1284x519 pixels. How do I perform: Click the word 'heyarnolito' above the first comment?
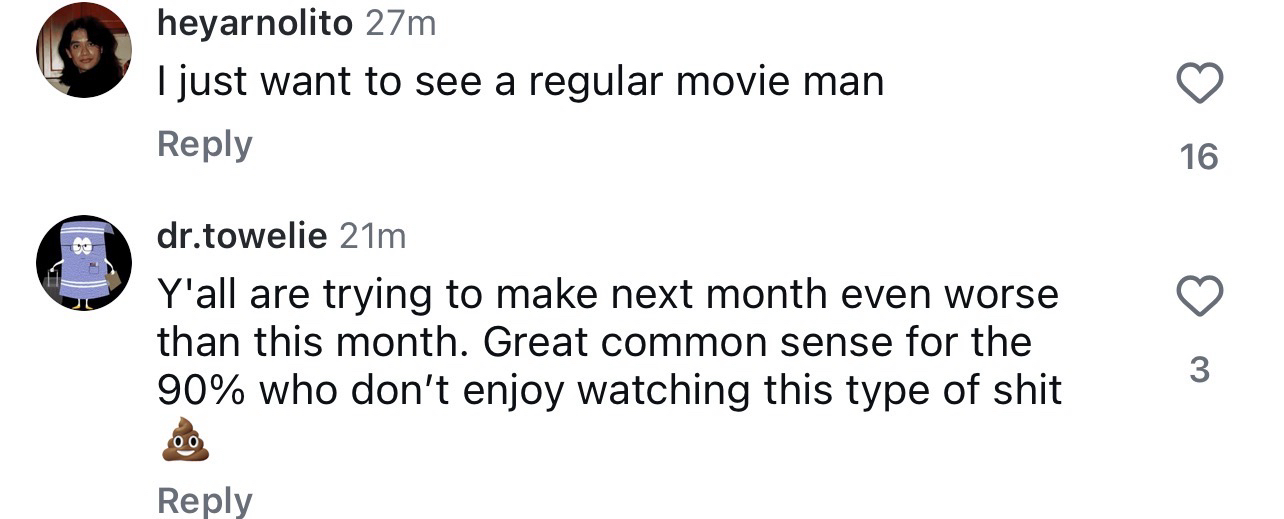coord(254,23)
